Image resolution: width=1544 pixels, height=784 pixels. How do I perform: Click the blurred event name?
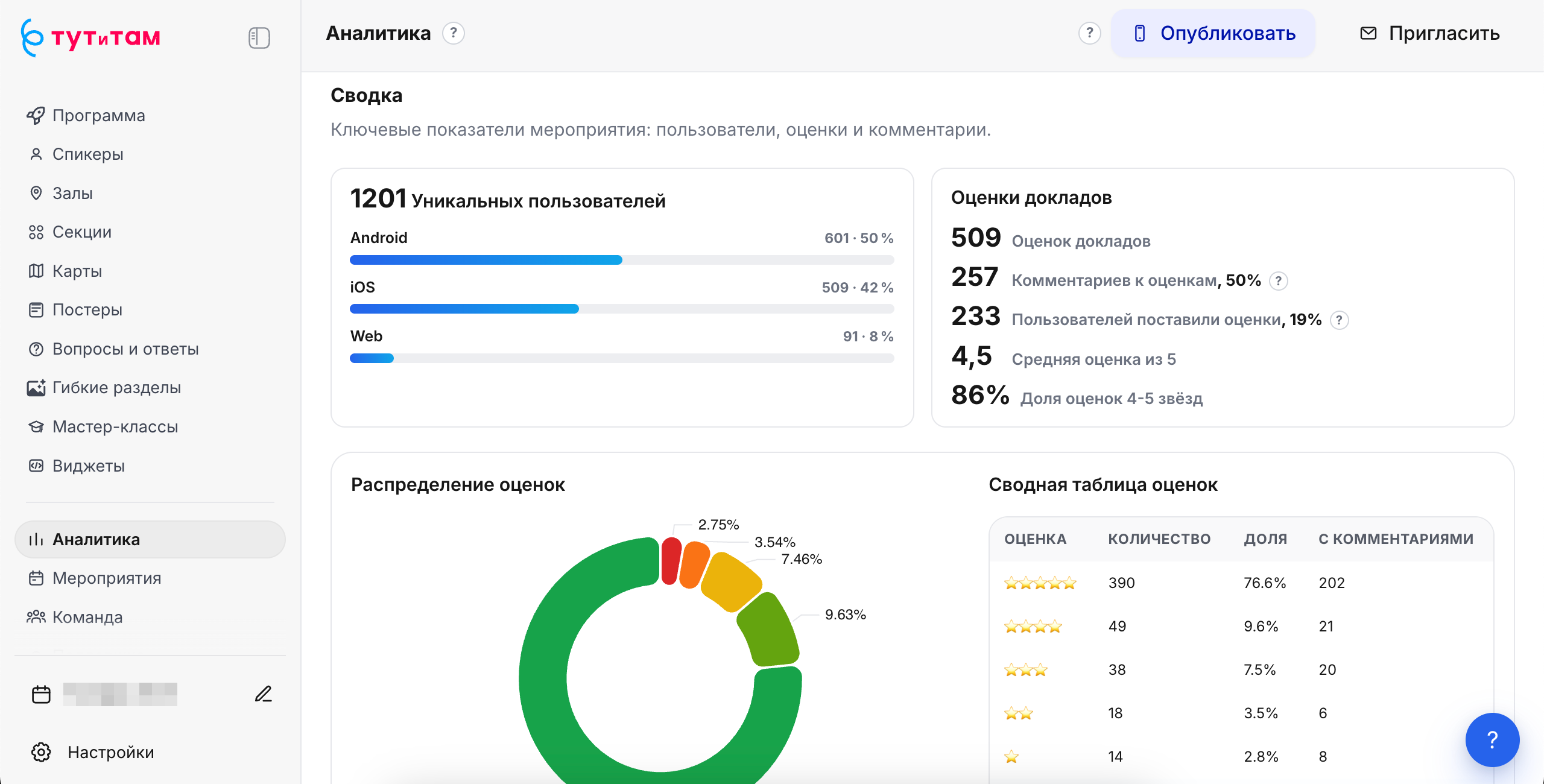tap(120, 694)
